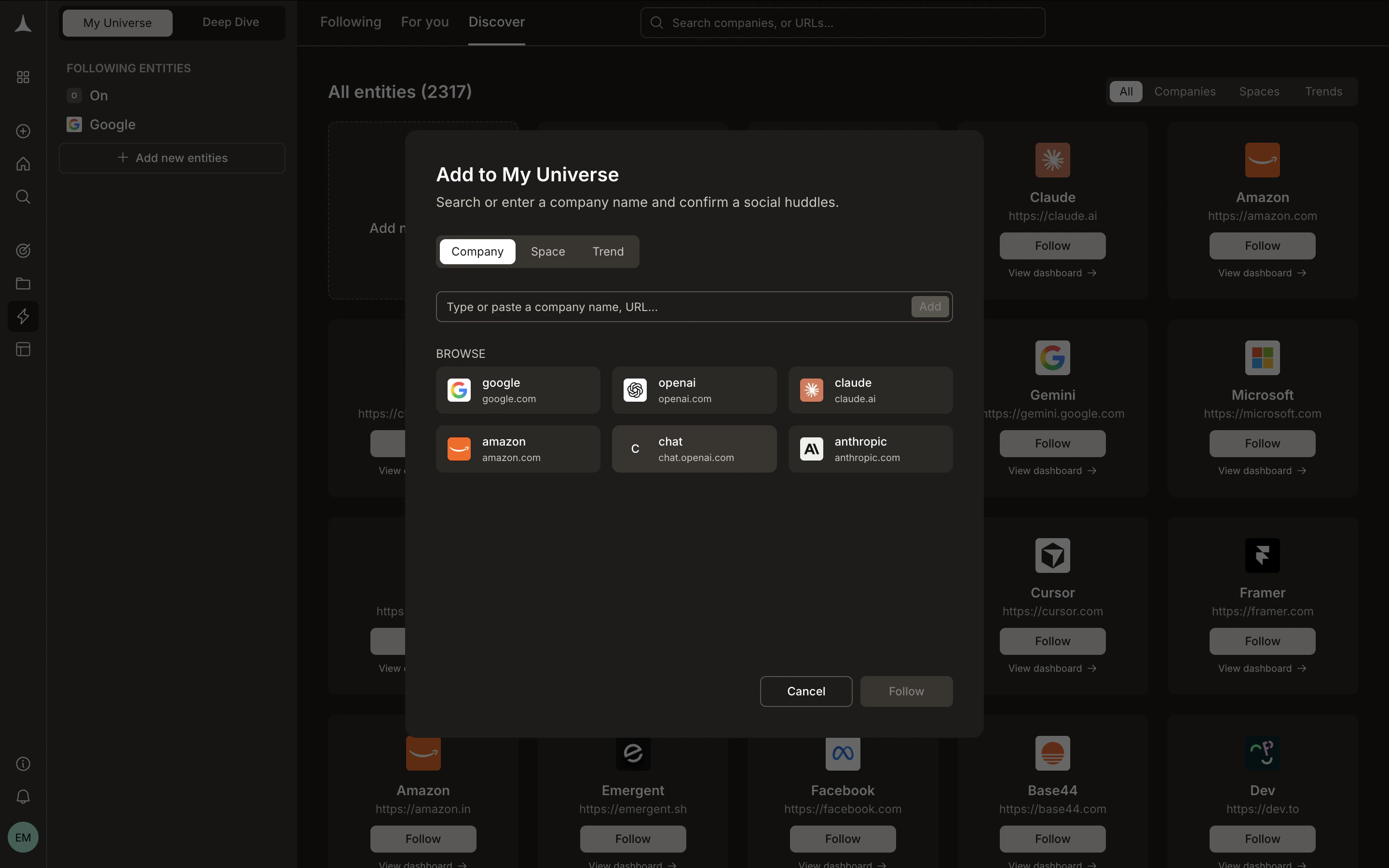Switch to the Trend tab in dialog

pyautogui.click(x=608, y=251)
